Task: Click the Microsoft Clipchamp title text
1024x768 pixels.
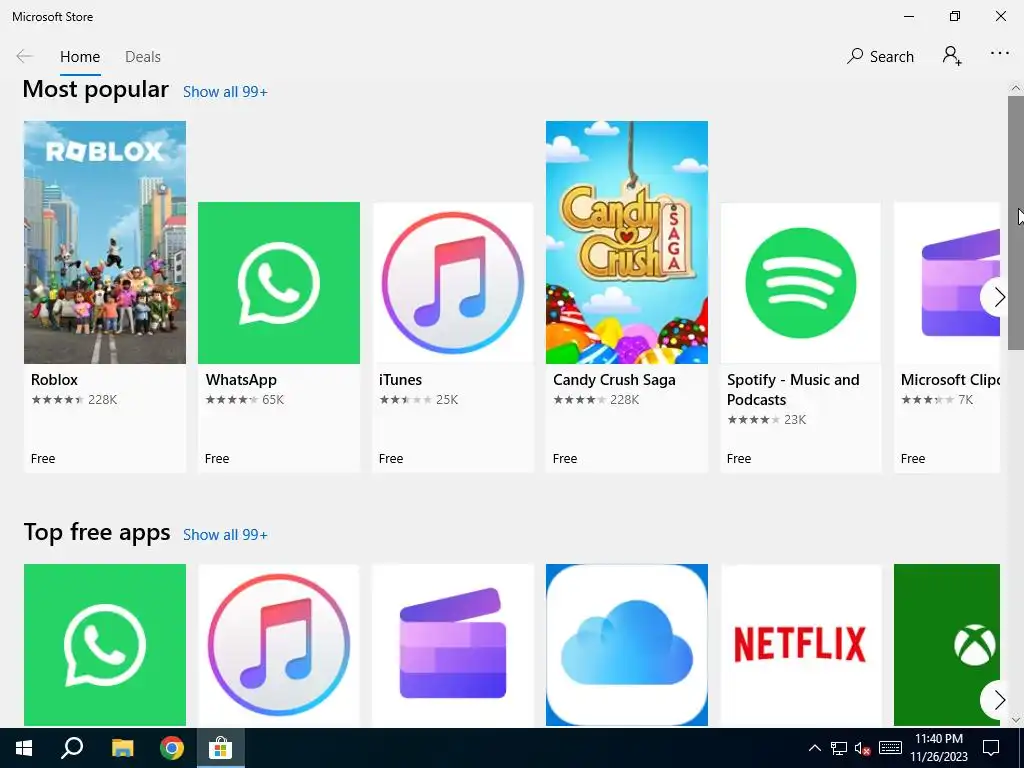Action: pos(950,380)
